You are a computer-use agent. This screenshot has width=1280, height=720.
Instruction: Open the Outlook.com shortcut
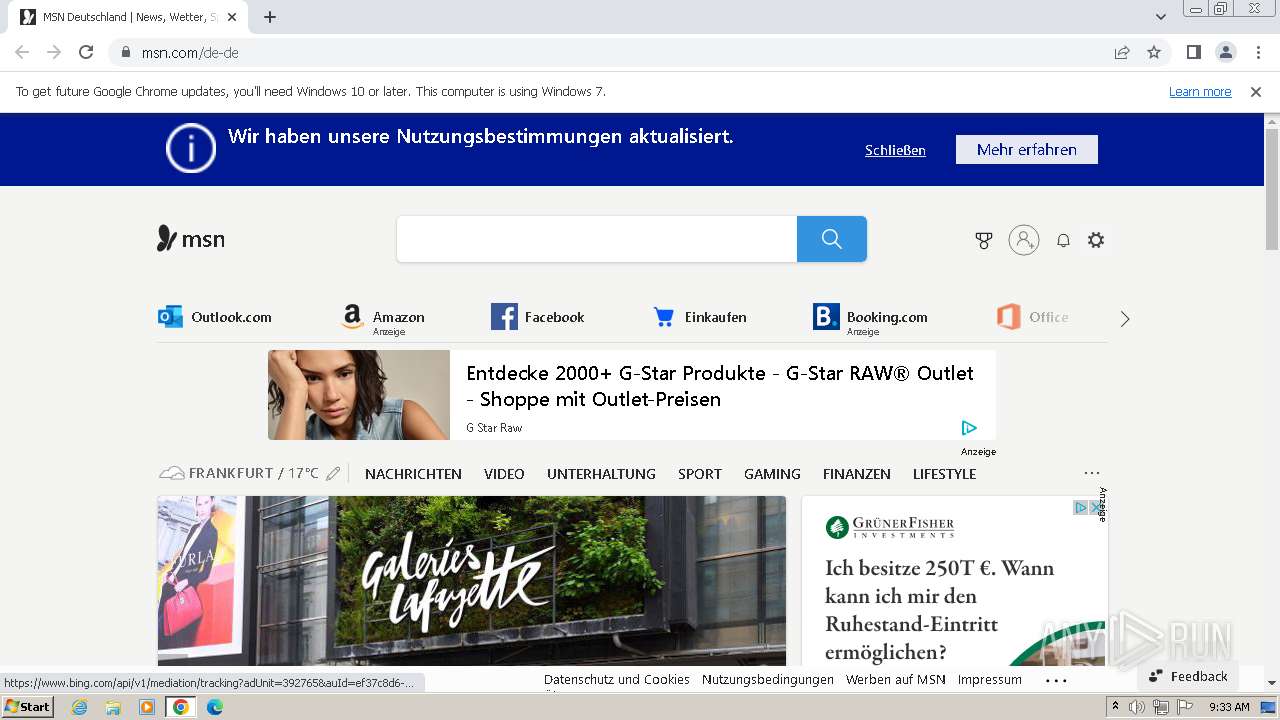(215, 317)
